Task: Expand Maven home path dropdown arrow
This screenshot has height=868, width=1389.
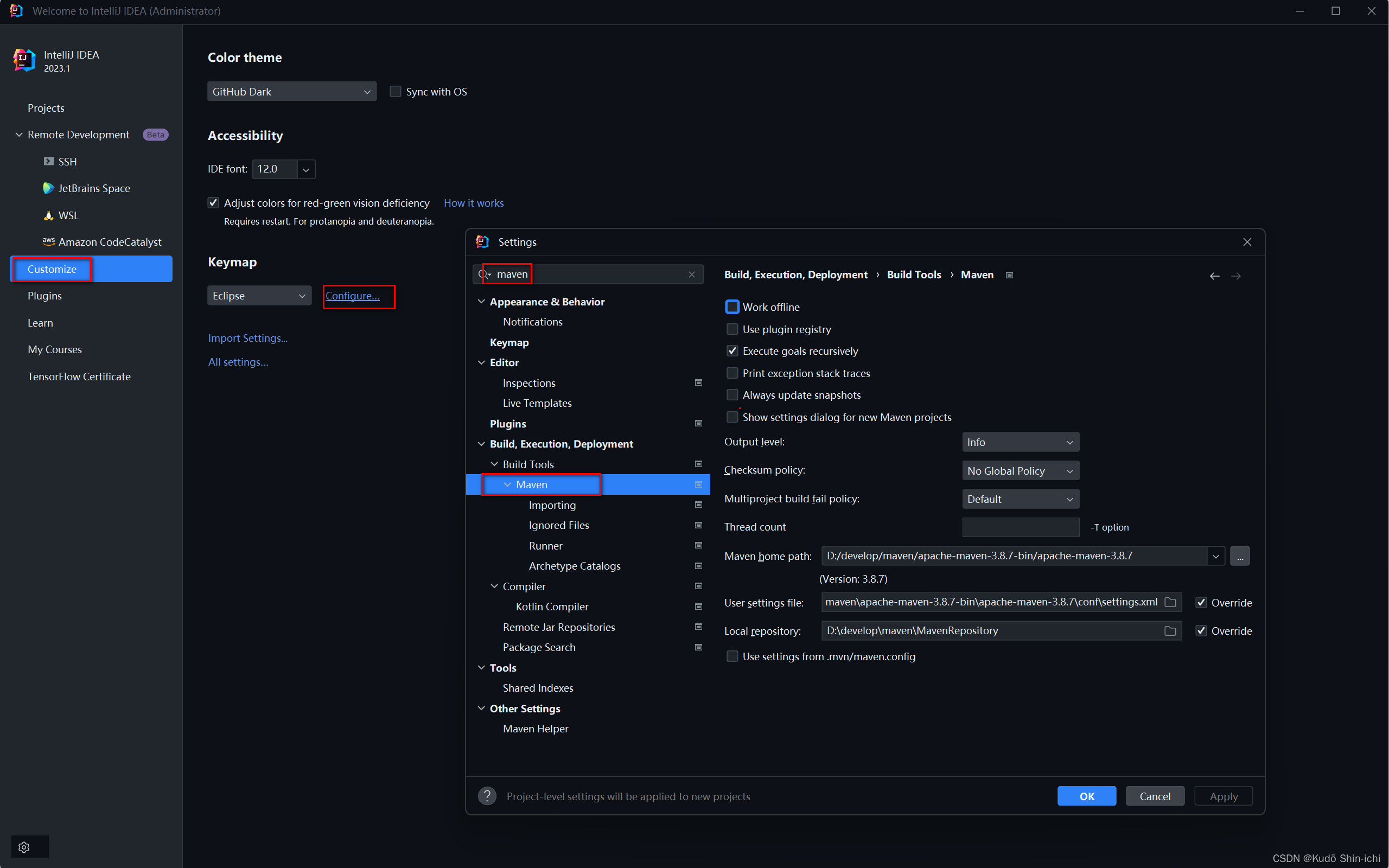Action: [x=1216, y=556]
